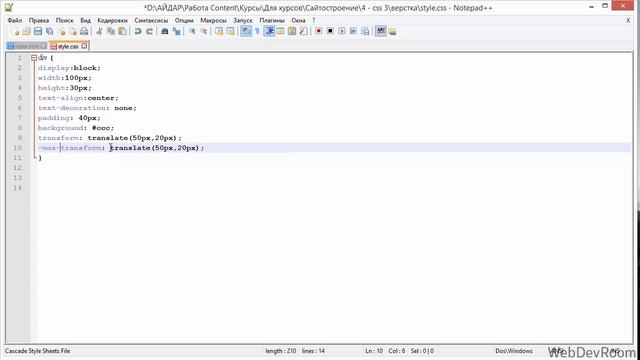Click the Synchronize vertical scrolling icon
The height and width of the screenshot is (360, 640).
(x=219, y=31)
